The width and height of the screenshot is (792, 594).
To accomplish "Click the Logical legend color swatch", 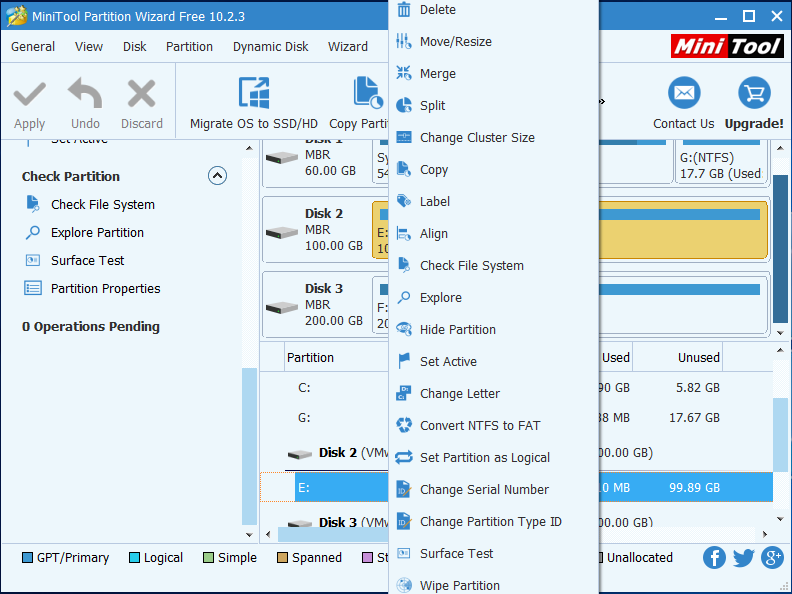I will (134, 558).
